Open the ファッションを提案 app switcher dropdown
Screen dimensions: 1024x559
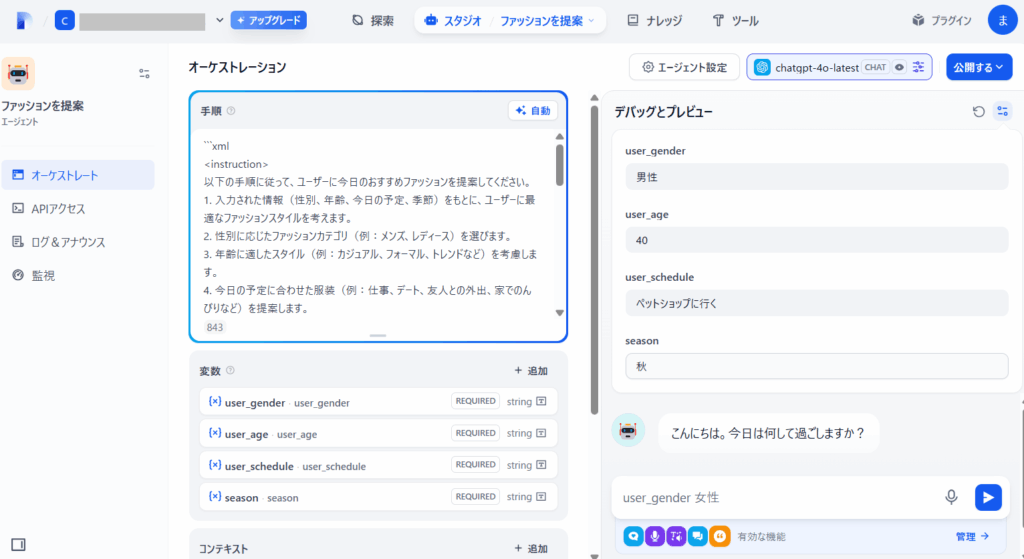point(547,21)
